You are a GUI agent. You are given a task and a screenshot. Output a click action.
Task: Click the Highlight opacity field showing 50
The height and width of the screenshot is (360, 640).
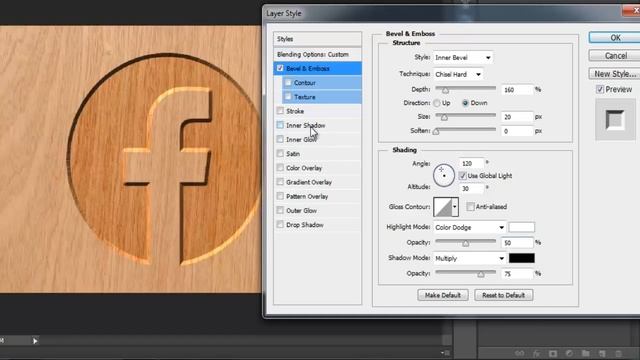(x=517, y=243)
